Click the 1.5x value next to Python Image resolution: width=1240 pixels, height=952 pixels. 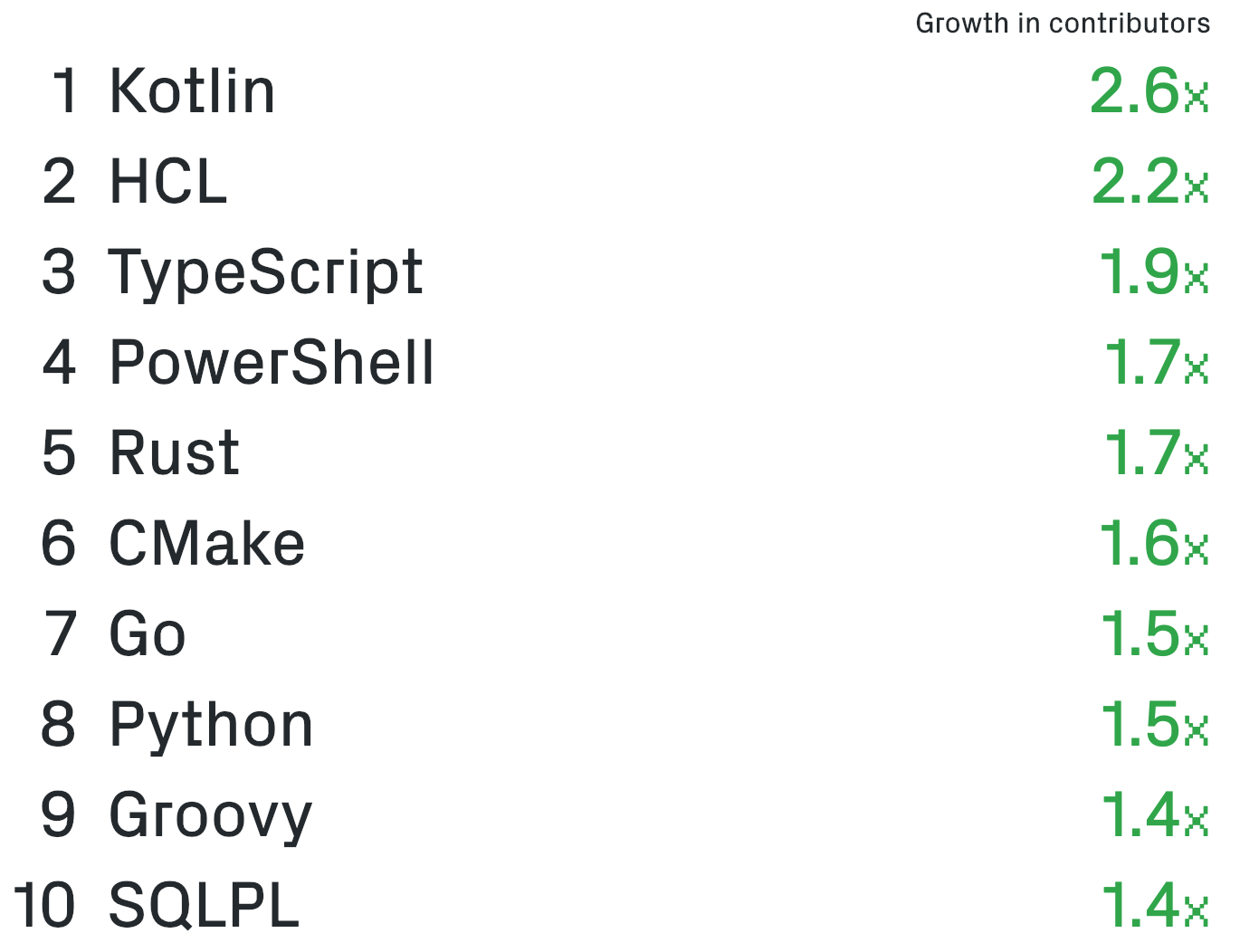pyautogui.click(x=1154, y=725)
